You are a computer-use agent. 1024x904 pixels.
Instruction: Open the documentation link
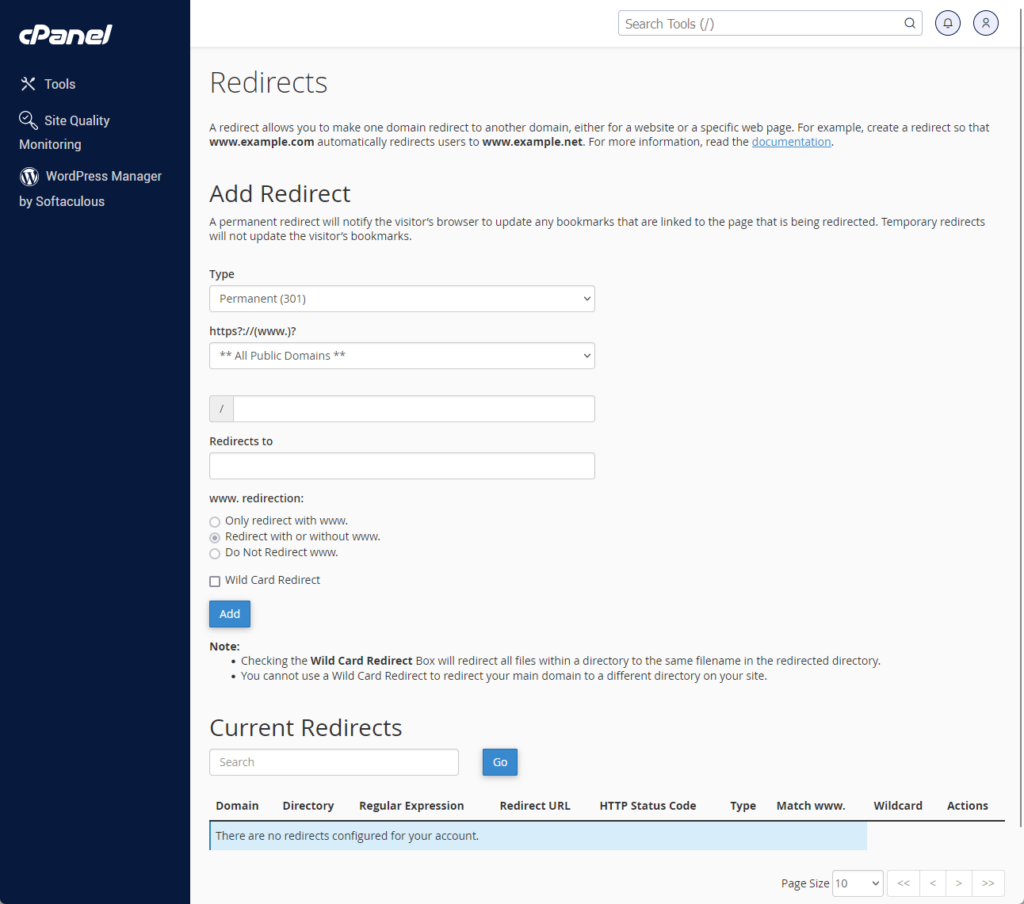[791, 142]
